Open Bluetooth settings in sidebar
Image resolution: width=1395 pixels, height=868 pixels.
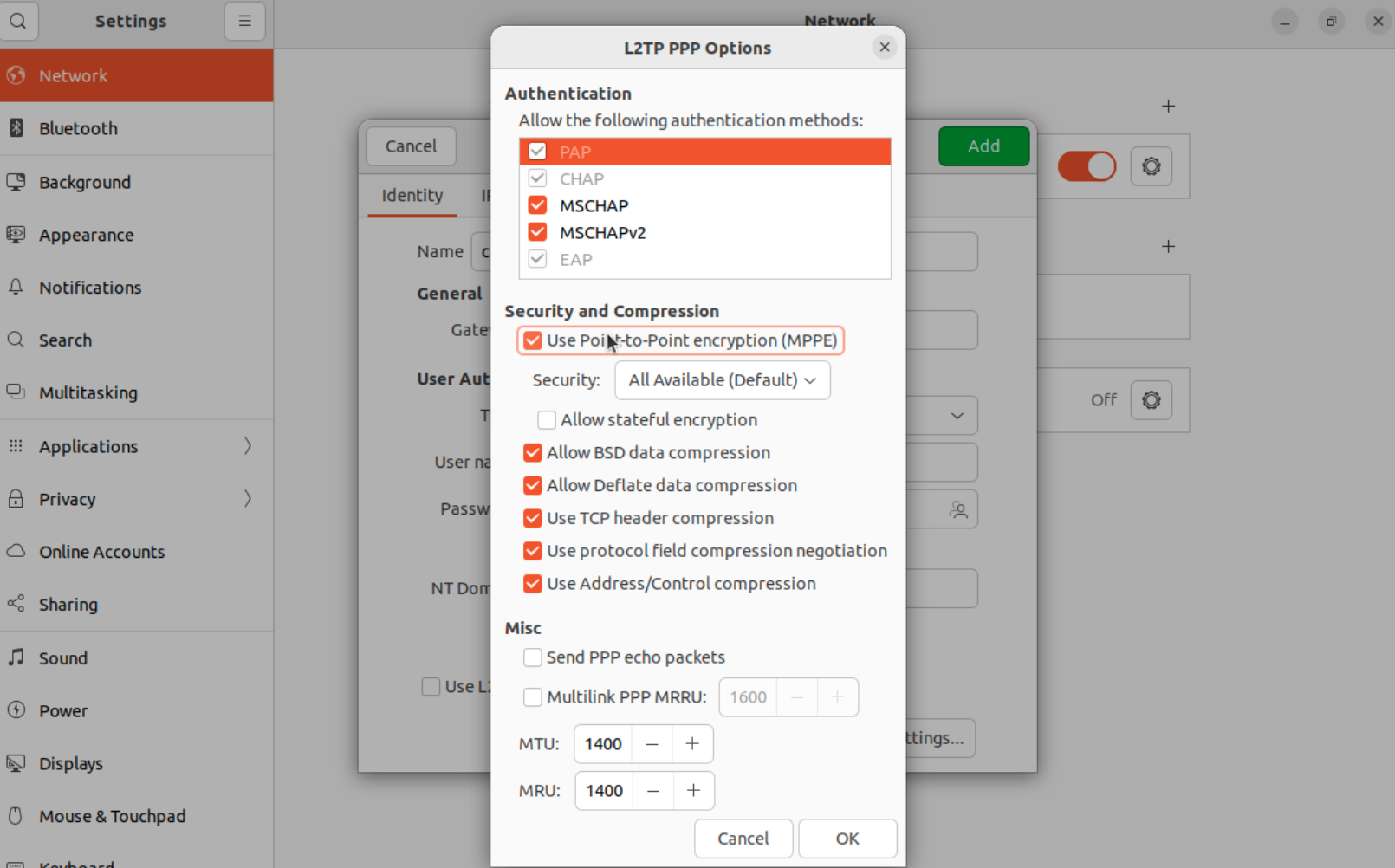(78, 128)
